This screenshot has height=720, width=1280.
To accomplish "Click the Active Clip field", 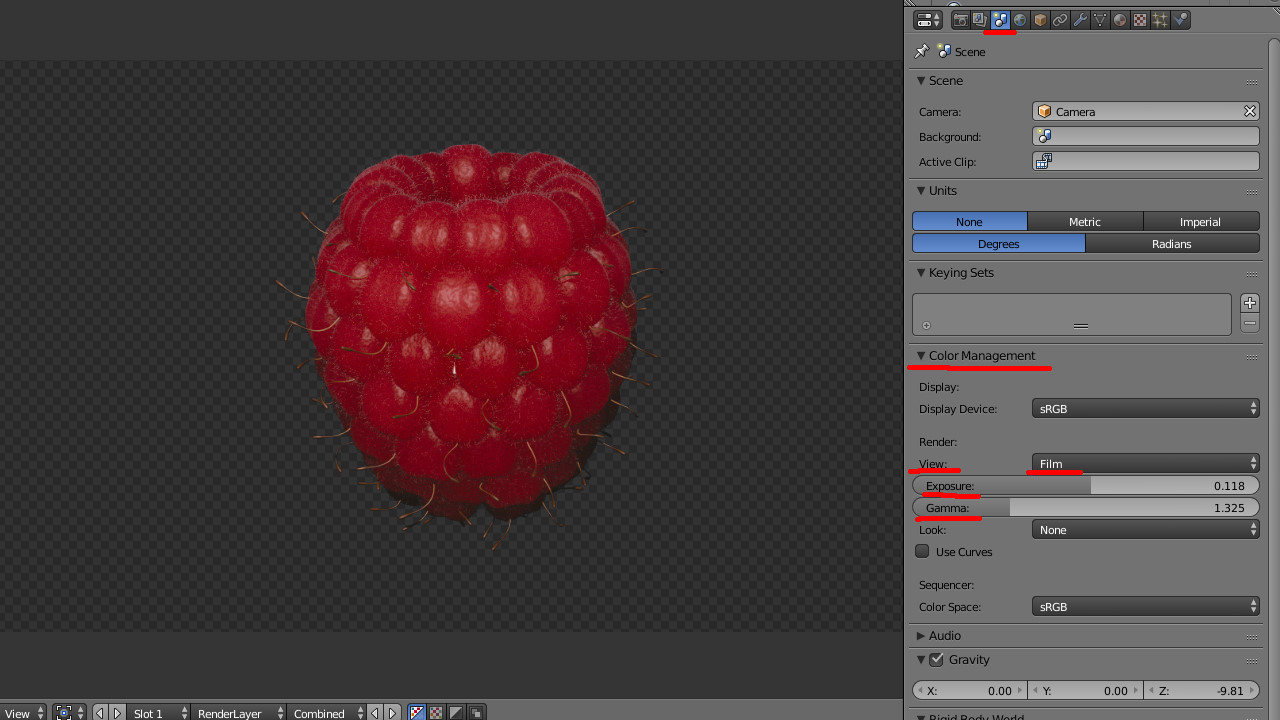I will (x=1145, y=162).
